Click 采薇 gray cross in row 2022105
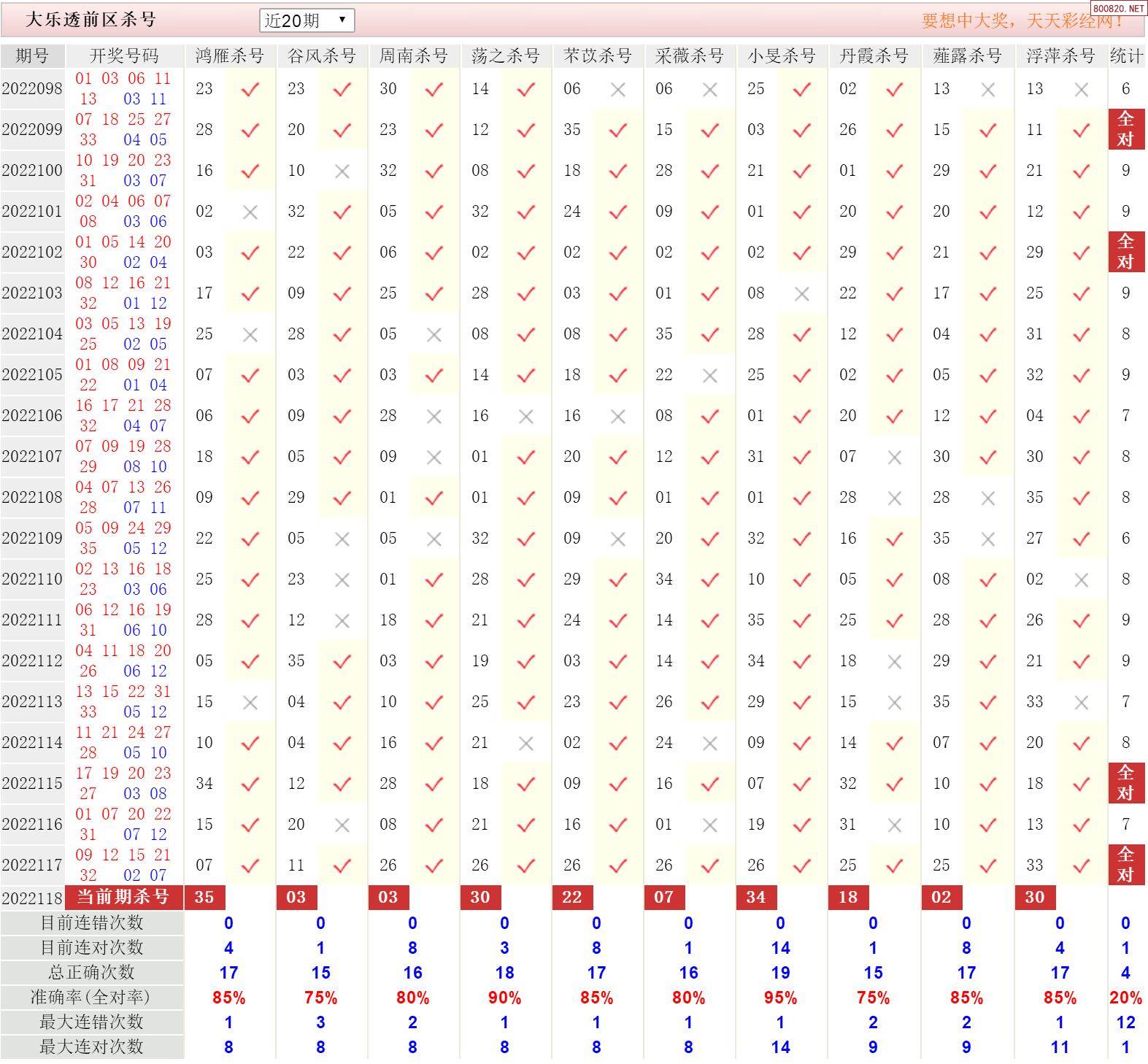The height and width of the screenshot is (1064, 1148). (x=709, y=375)
